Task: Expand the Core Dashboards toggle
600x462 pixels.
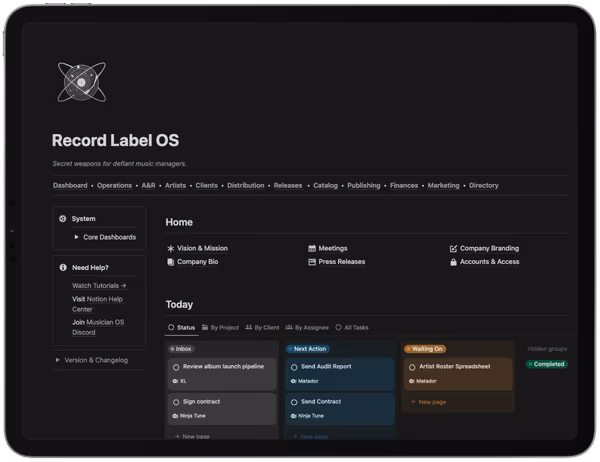Action: tap(77, 237)
